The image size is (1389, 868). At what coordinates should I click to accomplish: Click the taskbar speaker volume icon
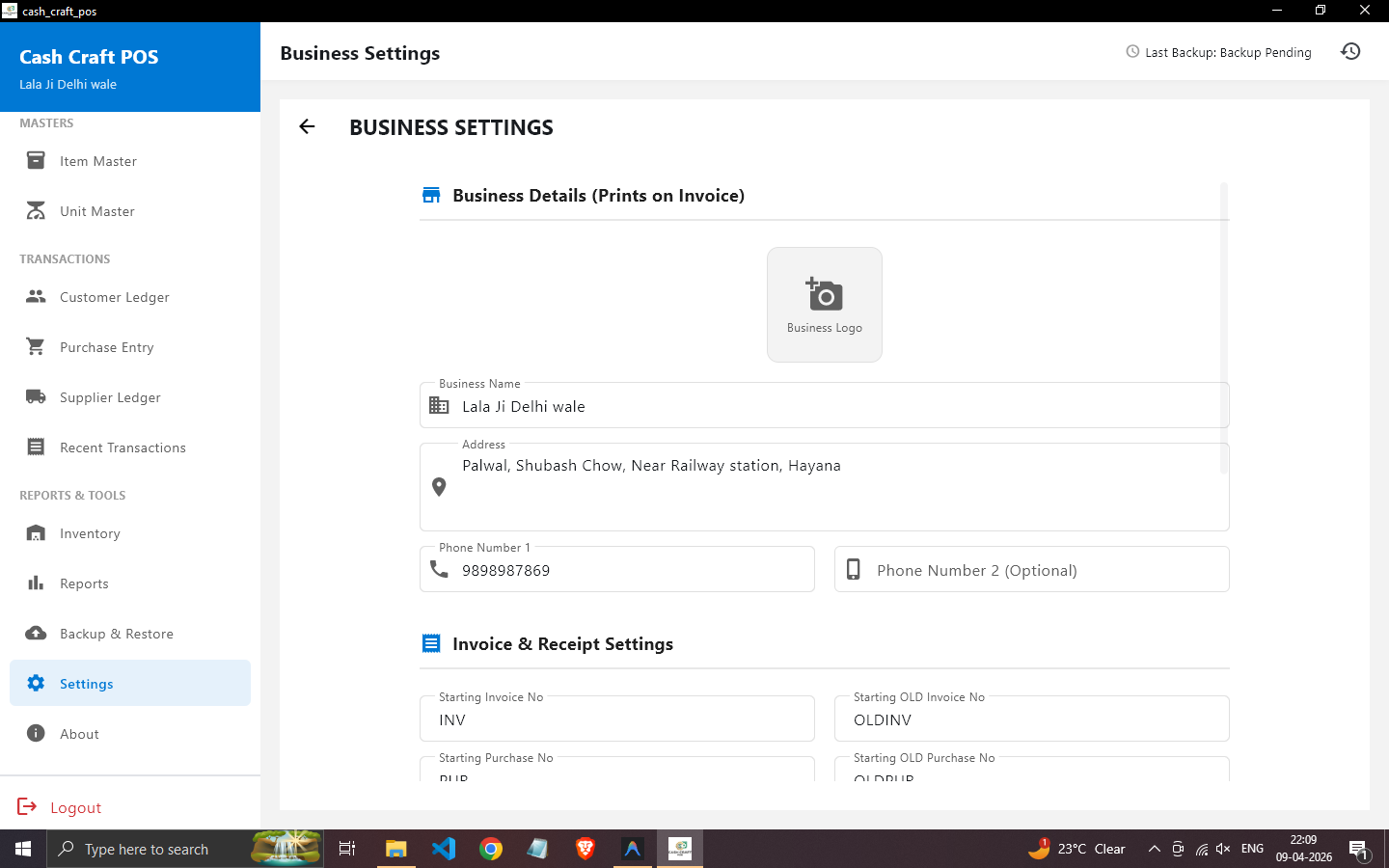(x=1223, y=849)
